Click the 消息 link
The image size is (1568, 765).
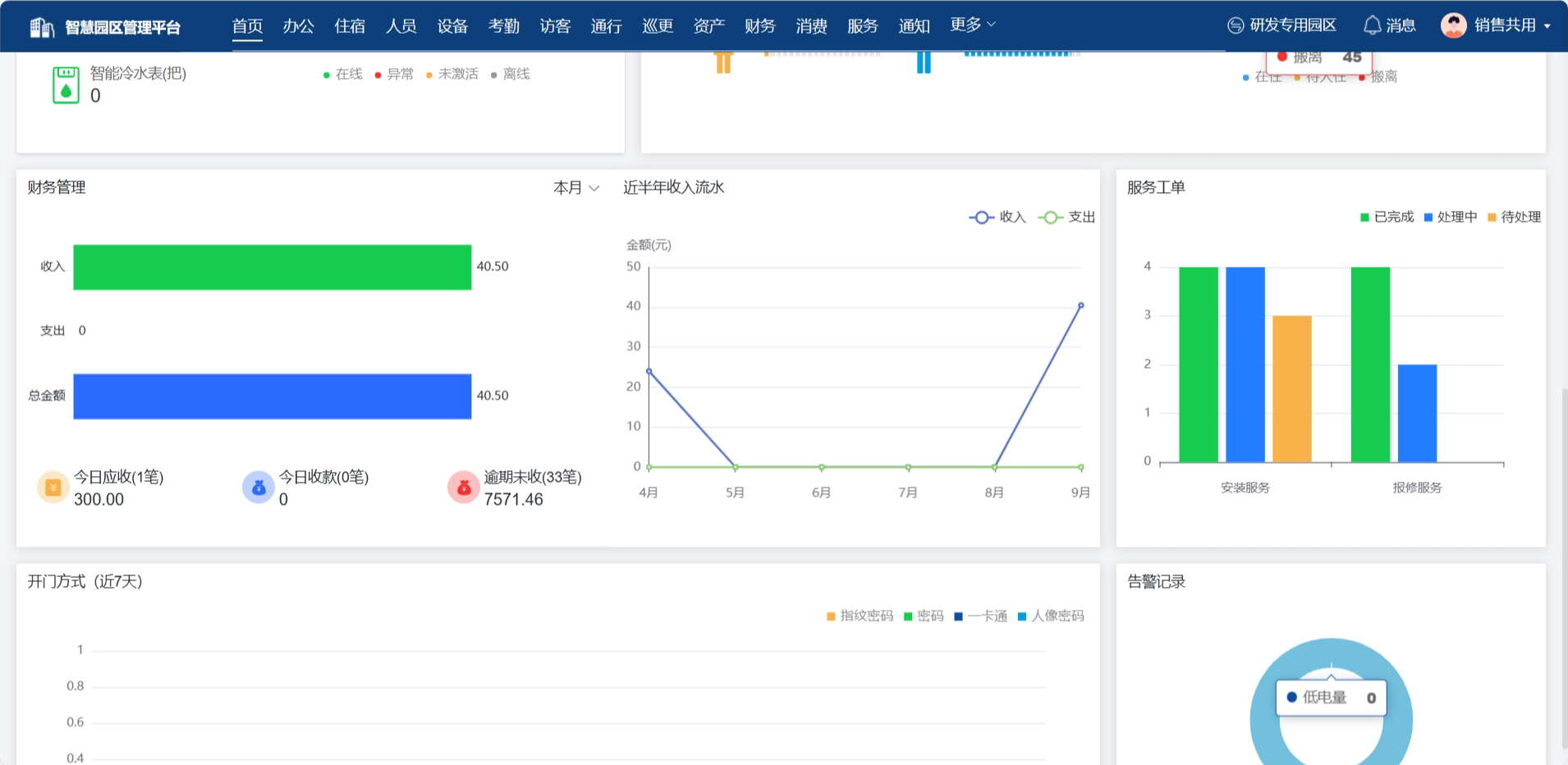1401,25
